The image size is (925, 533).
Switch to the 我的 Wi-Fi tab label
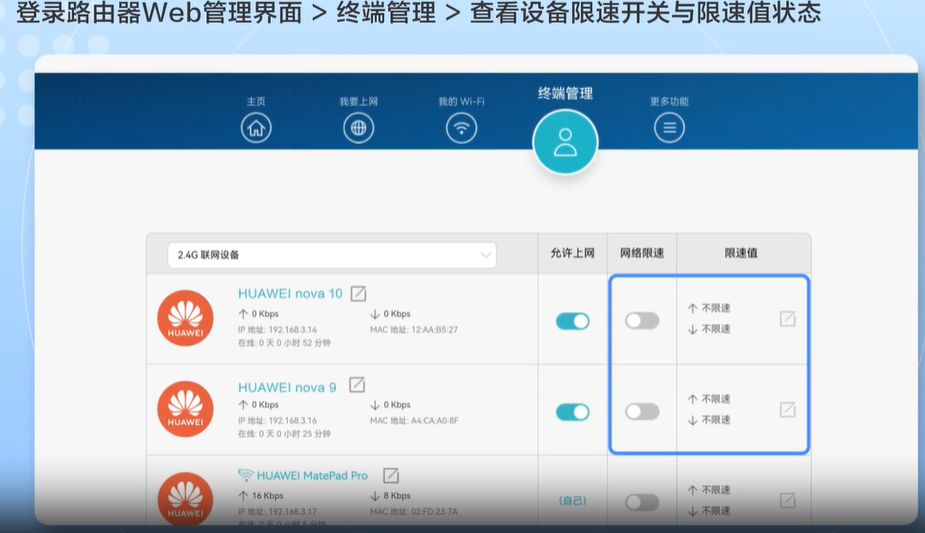[x=461, y=101]
